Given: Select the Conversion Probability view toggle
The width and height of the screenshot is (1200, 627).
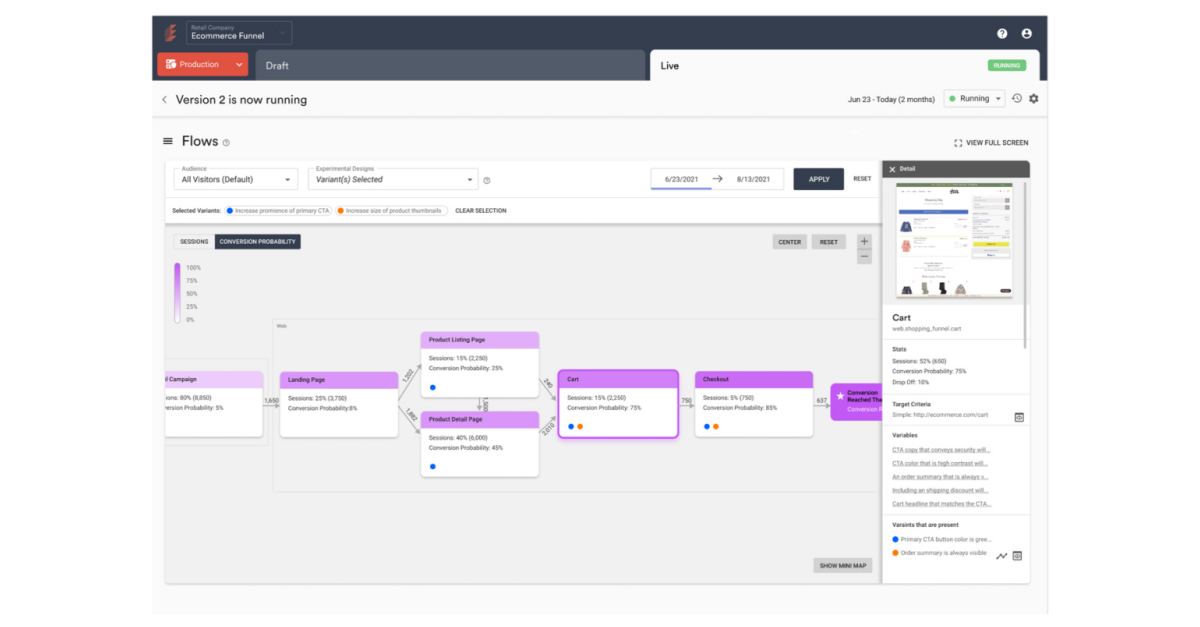Looking at the screenshot, I should pos(258,242).
